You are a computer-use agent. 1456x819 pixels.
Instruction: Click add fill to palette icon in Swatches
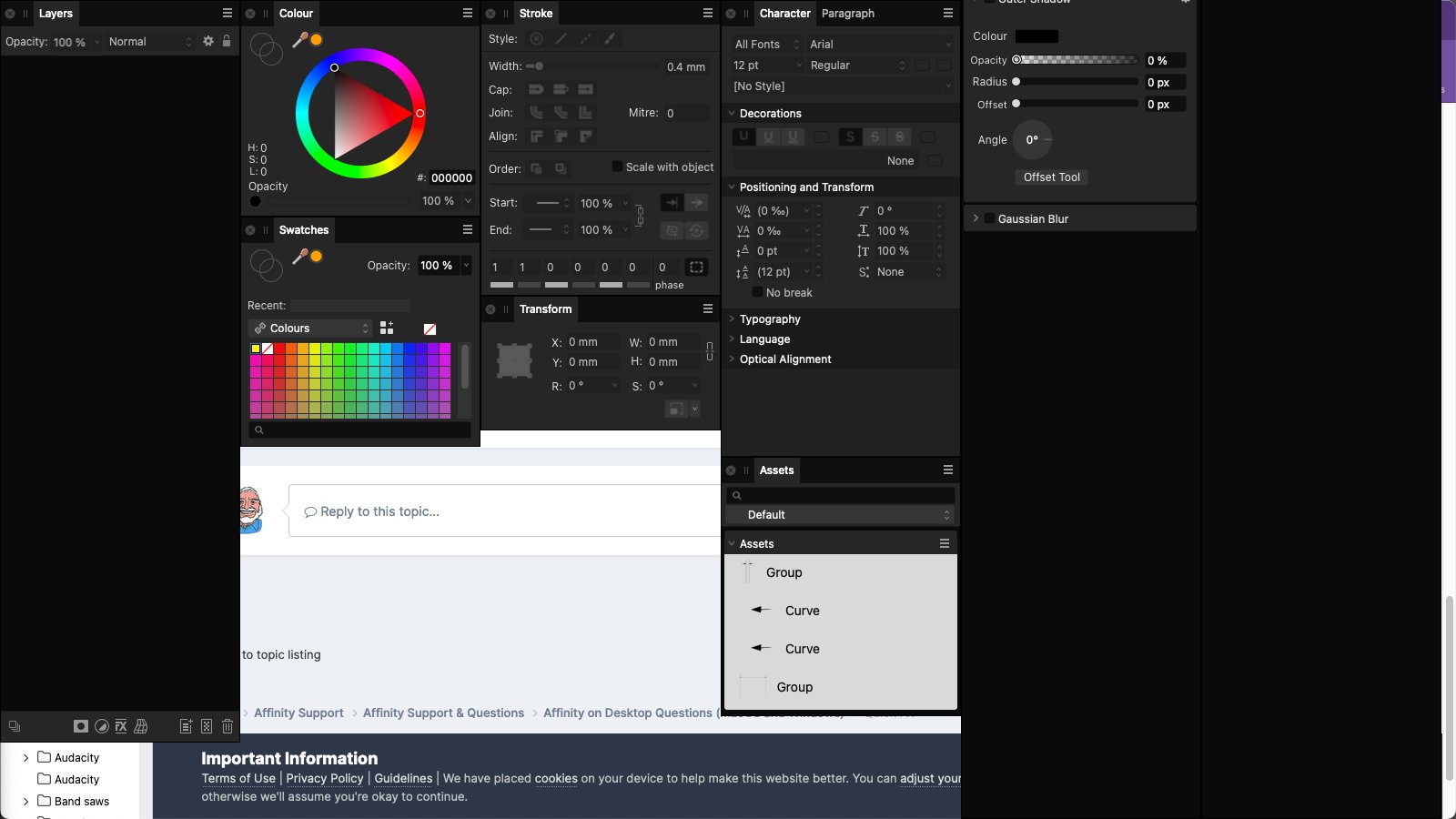click(387, 328)
